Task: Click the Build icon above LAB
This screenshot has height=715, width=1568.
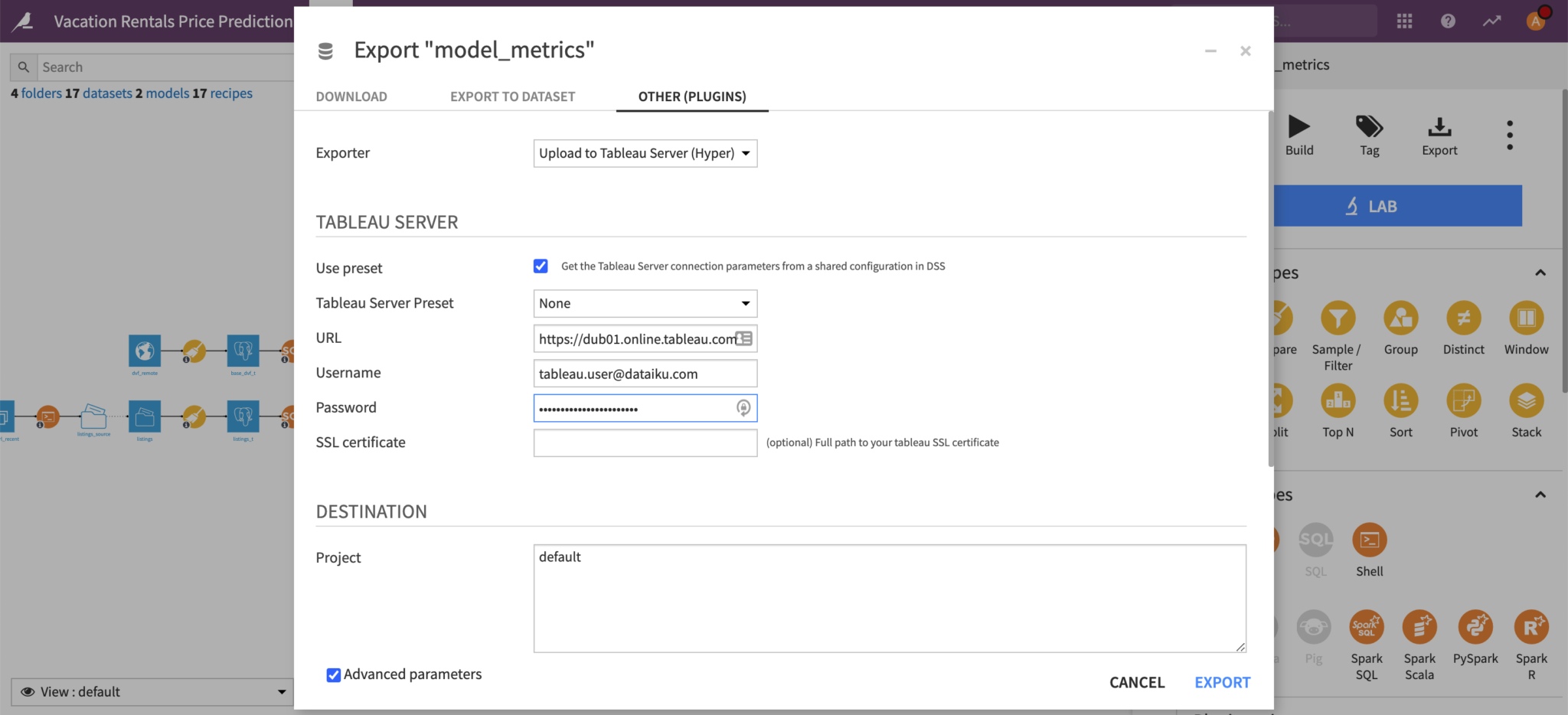Action: coord(1299,128)
